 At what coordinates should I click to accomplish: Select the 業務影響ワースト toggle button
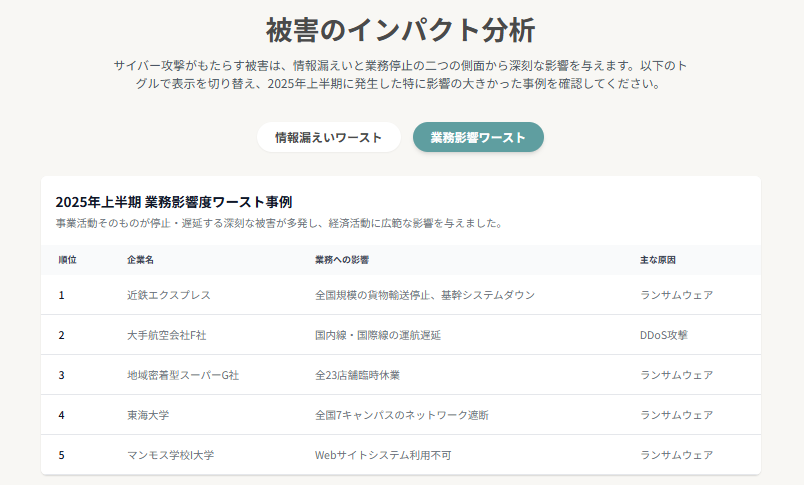click(x=478, y=137)
